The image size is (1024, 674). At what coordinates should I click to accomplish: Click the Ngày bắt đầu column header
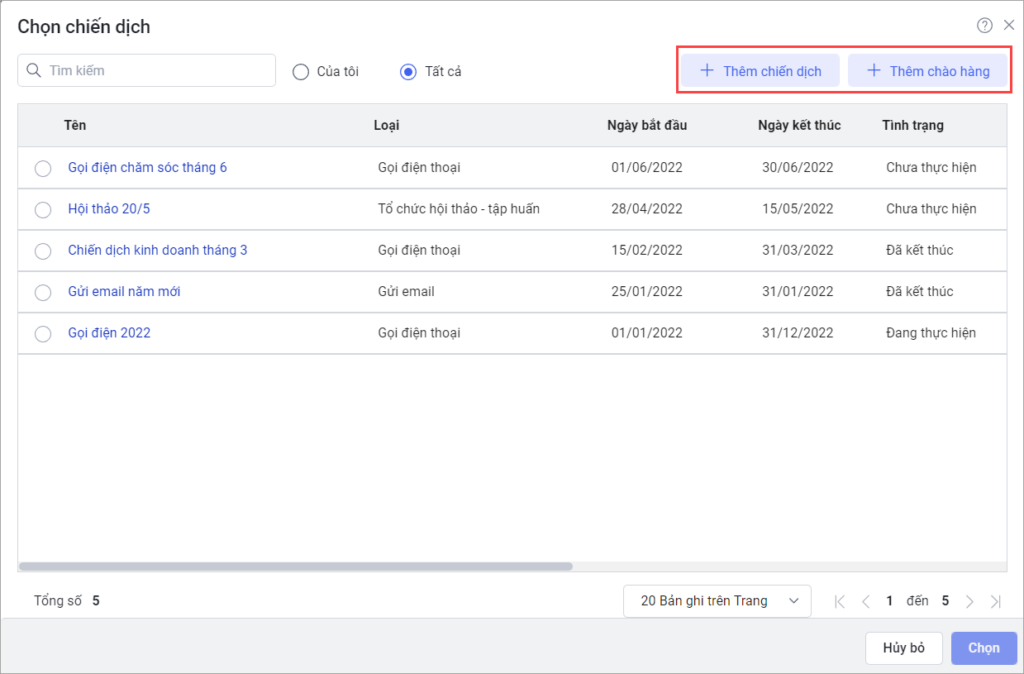[647, 125]
